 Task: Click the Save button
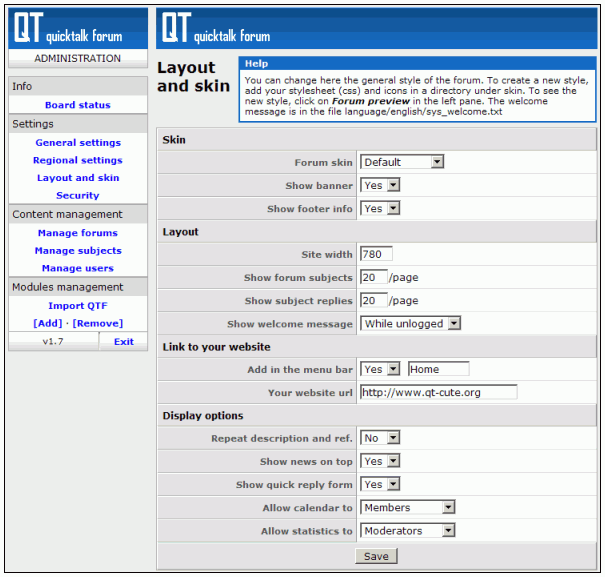pos(376,556)
